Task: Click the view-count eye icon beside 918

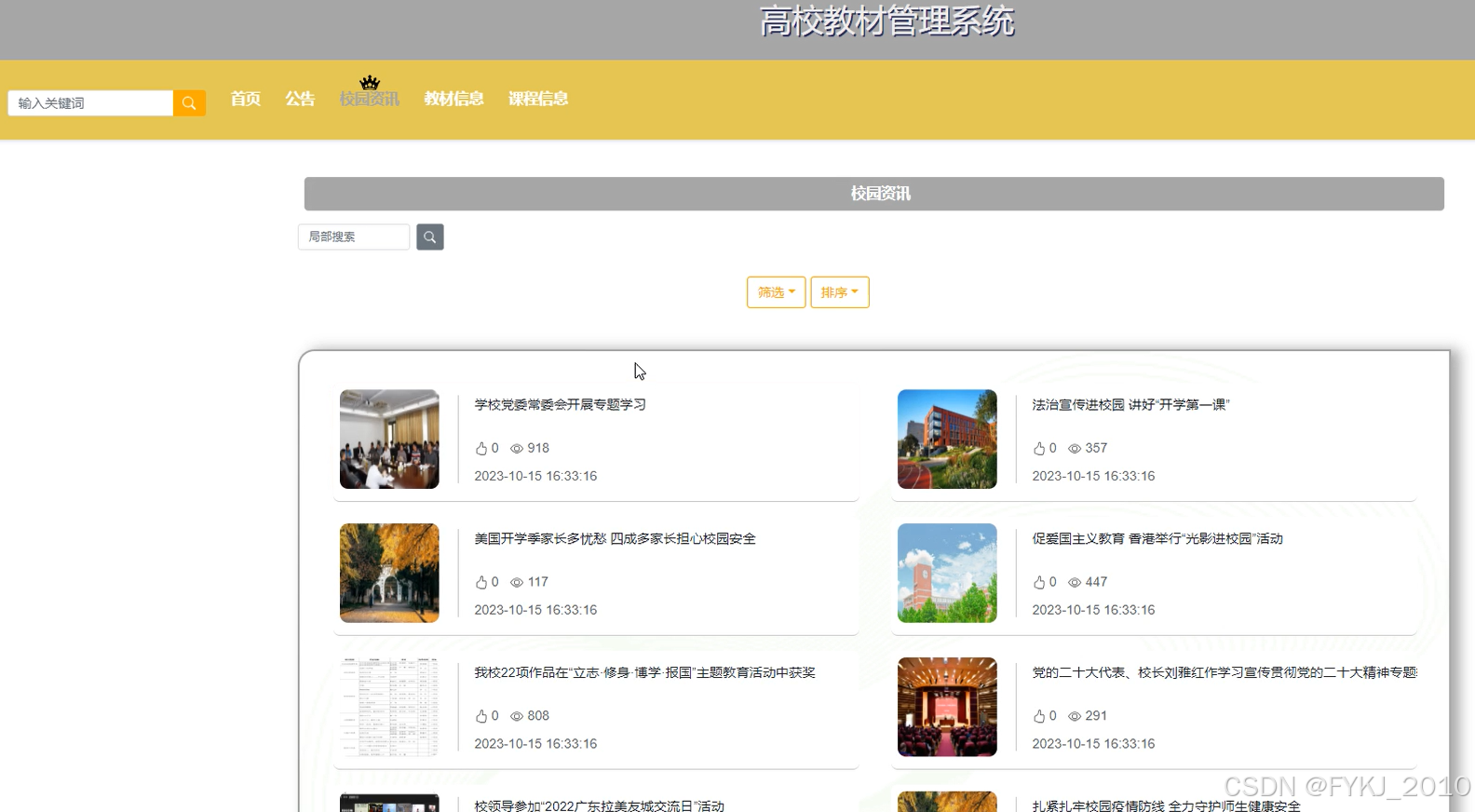Action: coord(517,449)
